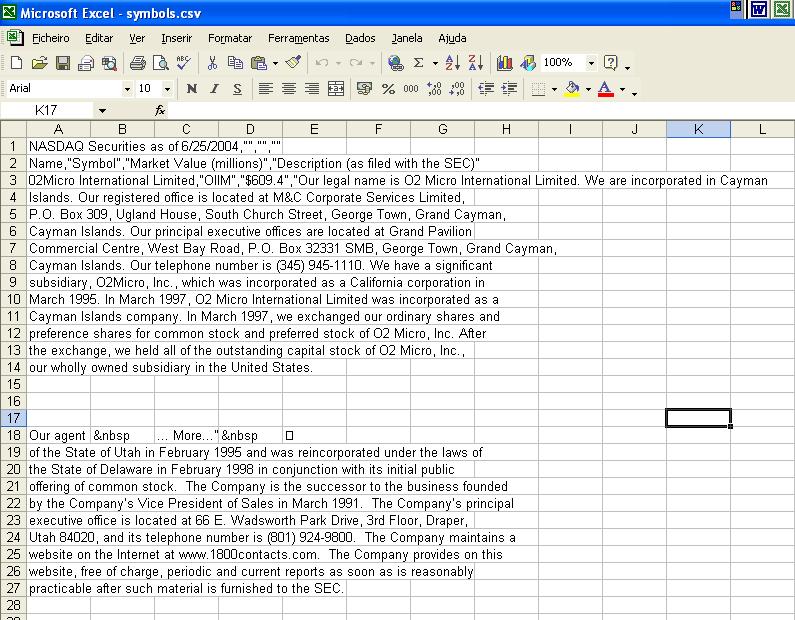The height and width of the screenshot is (620, 795).
Task: Open the 100% zoom dropdown
Action: (591, 63)
